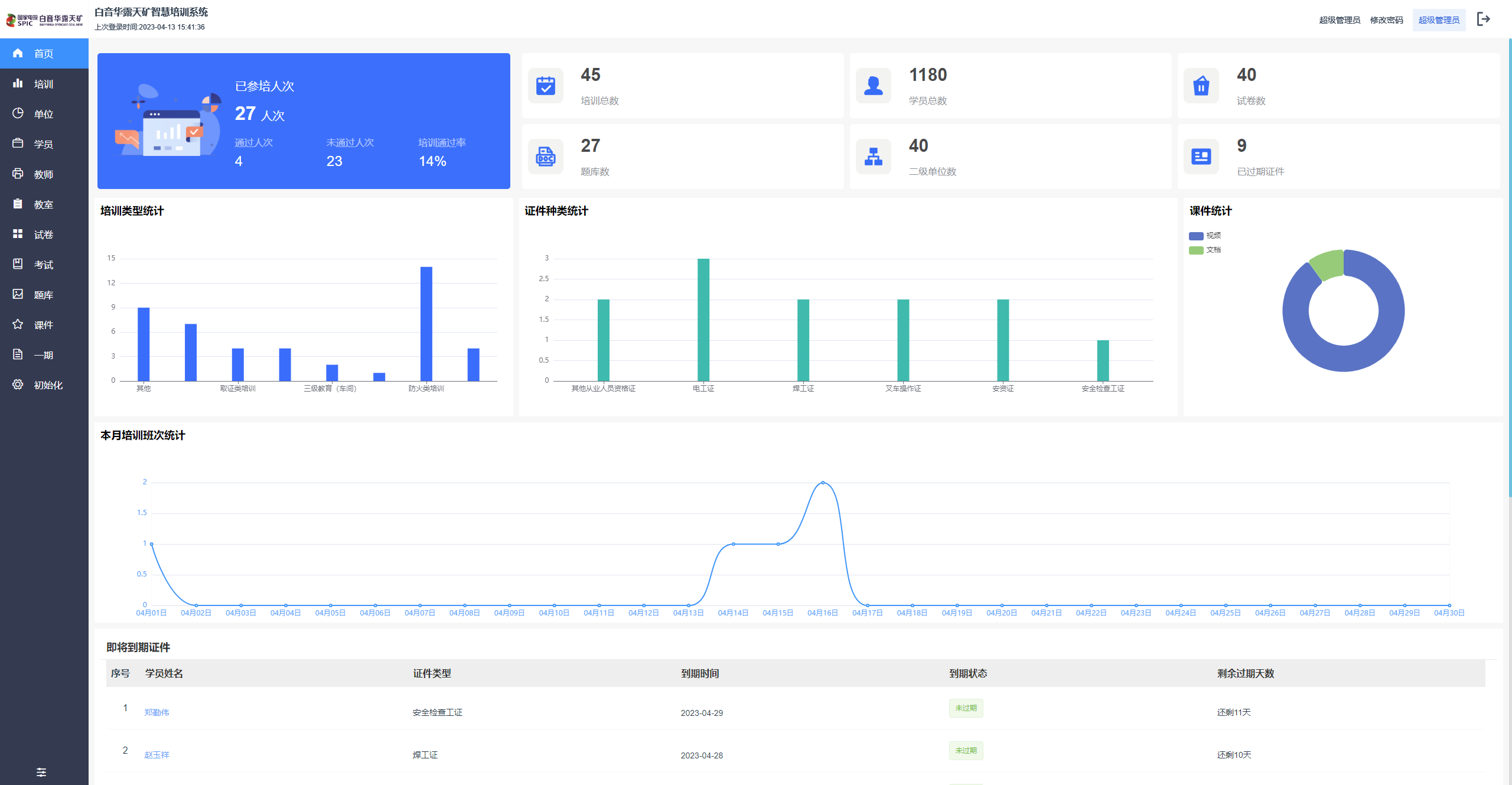Click the 课件 star sidebar icon
Image resolution: width=1512 pixels, height=785 pixels.
[18, 324]
